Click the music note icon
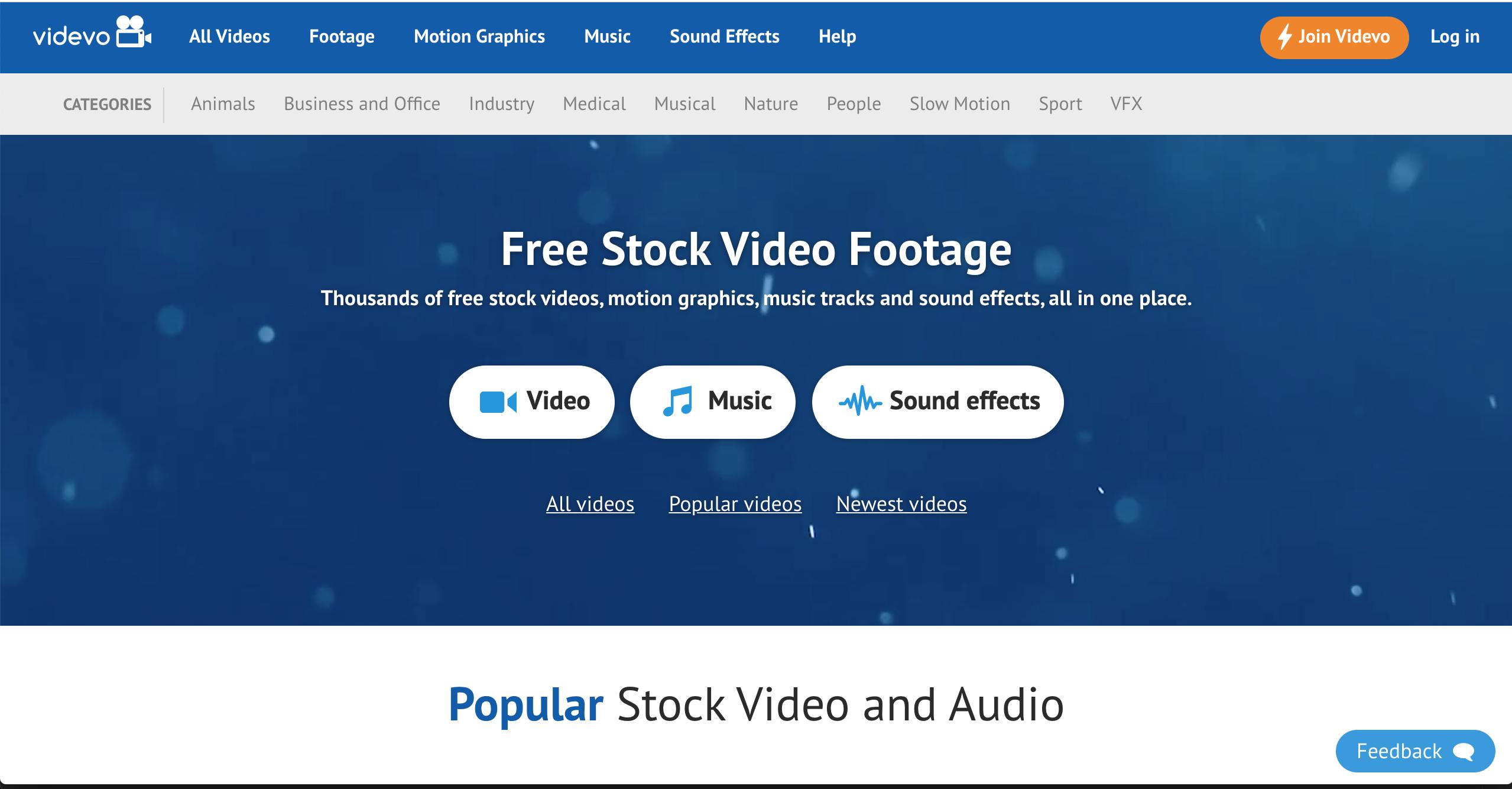This screenshot has width=1512, height=789. click(677, 402)
